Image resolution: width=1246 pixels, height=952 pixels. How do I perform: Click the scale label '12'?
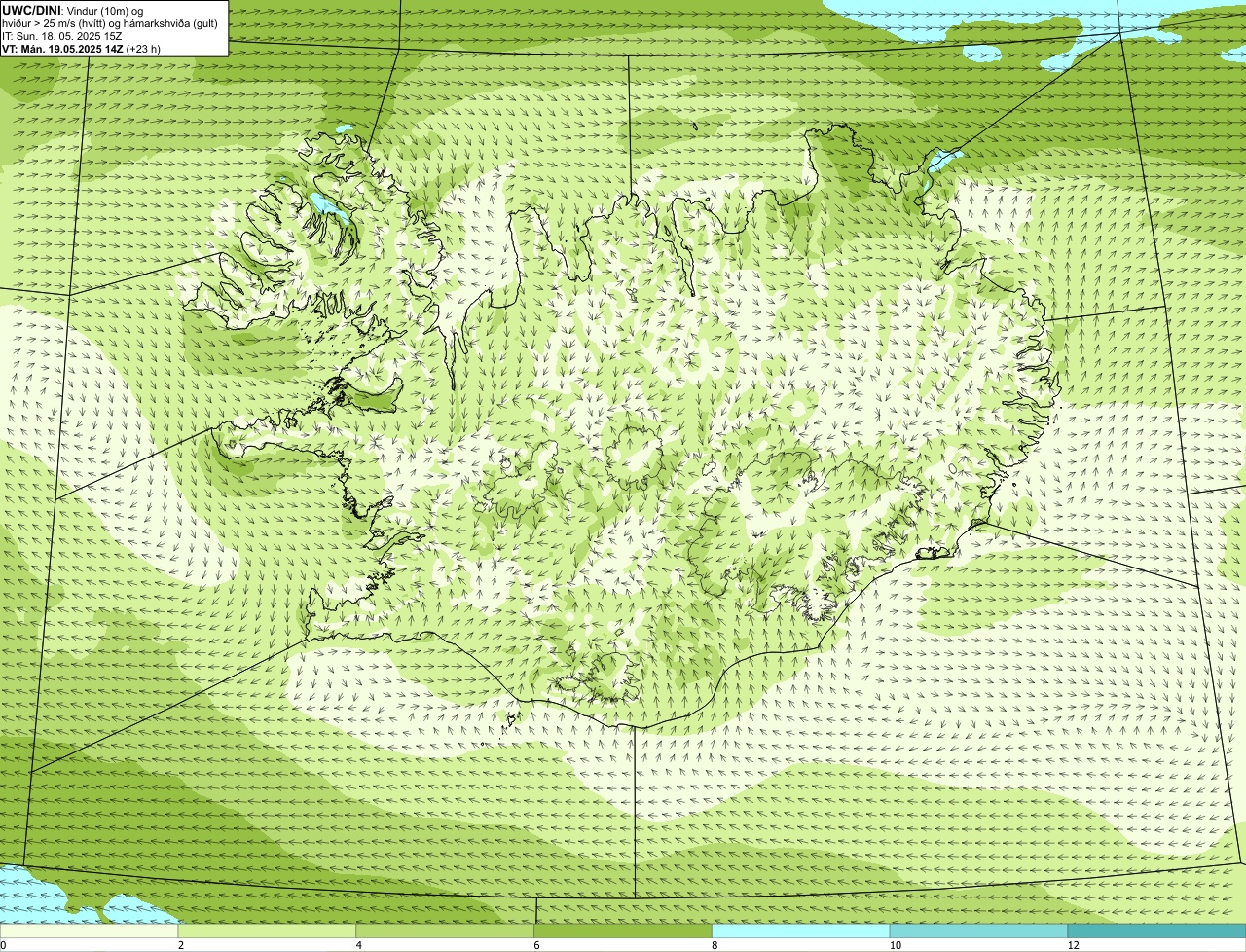click(1073, 945)
